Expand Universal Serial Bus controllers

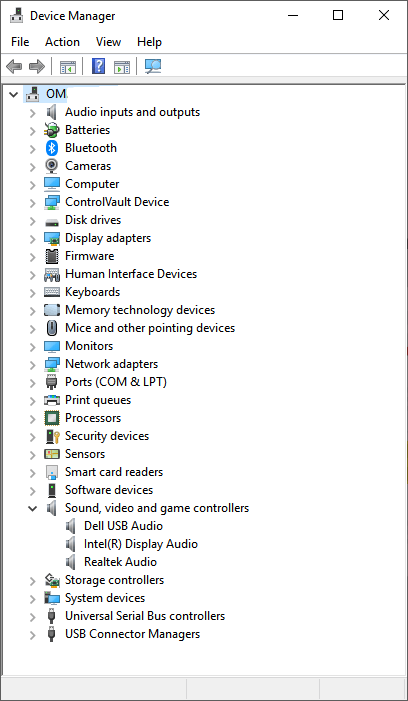click(x=32, y=617)
